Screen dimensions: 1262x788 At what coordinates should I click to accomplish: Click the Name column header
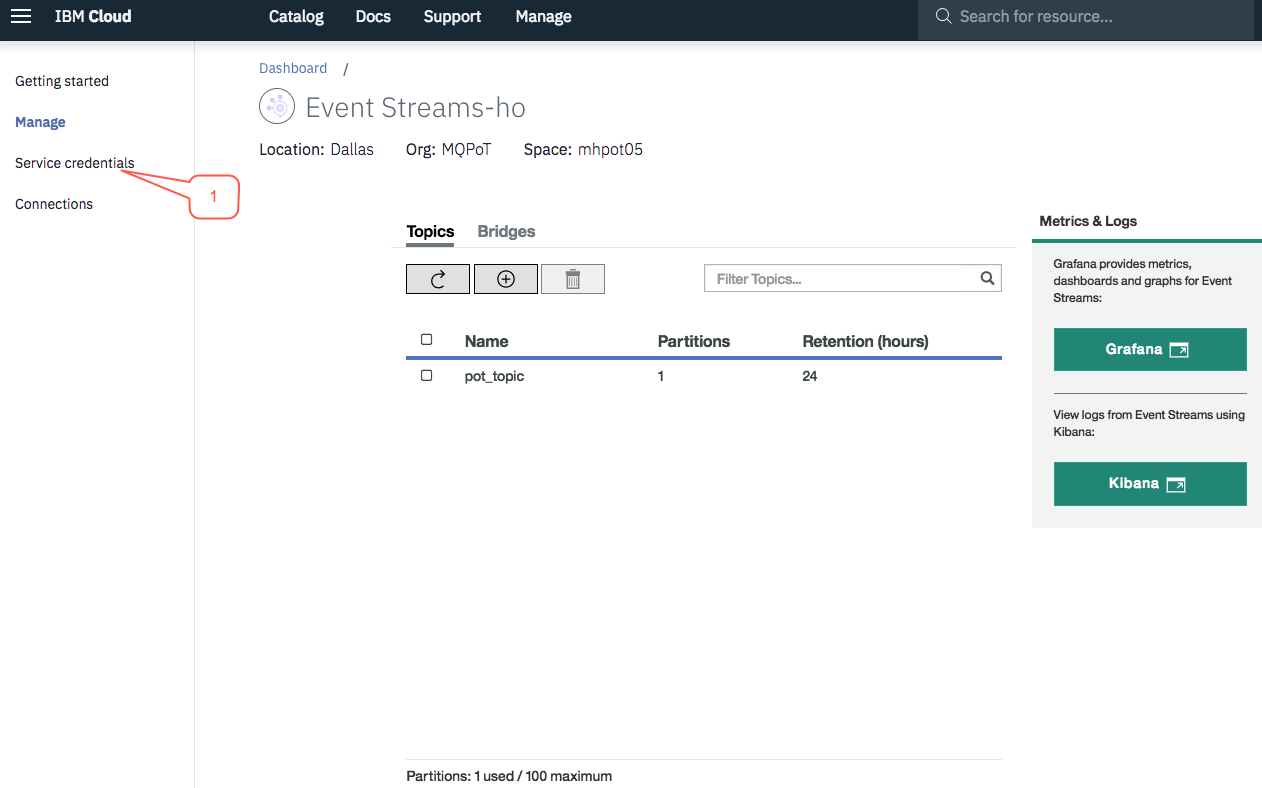(487, 341)
